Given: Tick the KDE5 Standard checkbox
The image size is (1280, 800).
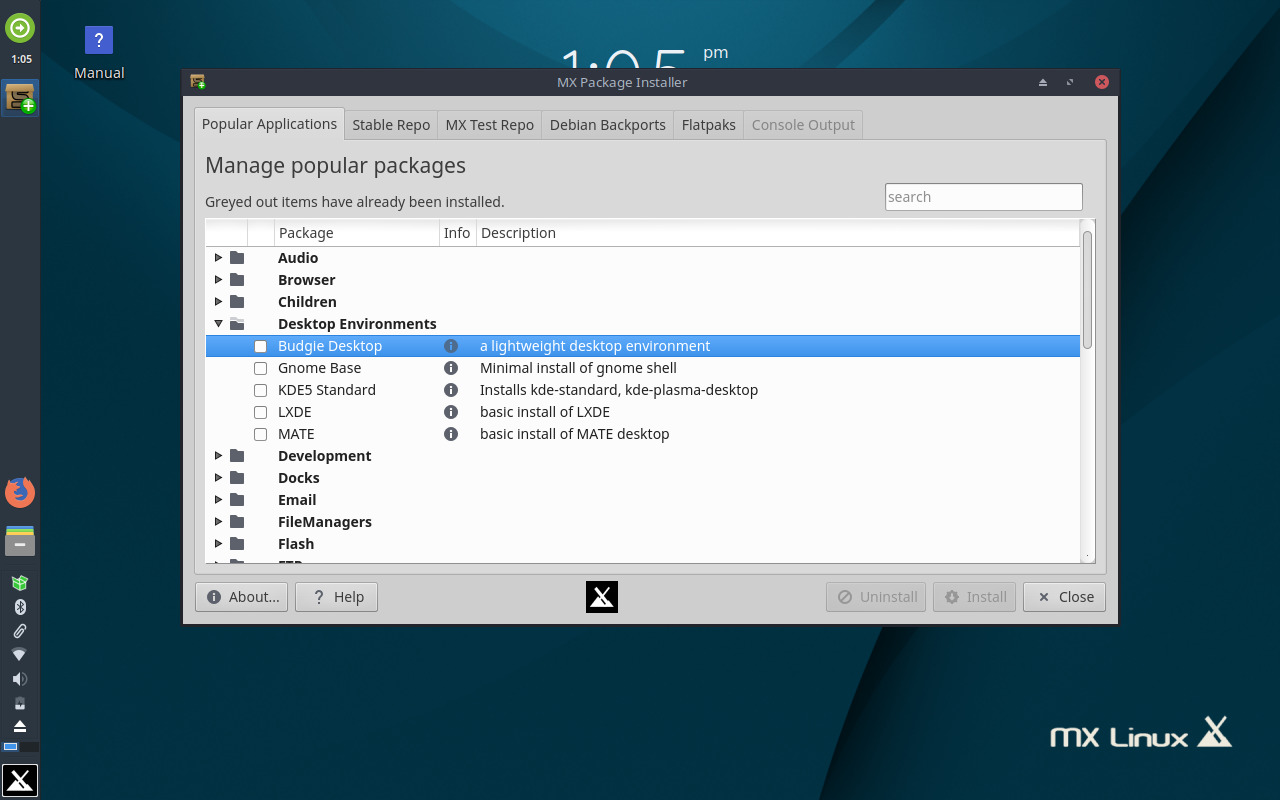Looking at the screenshot, I should pos(260,390).
